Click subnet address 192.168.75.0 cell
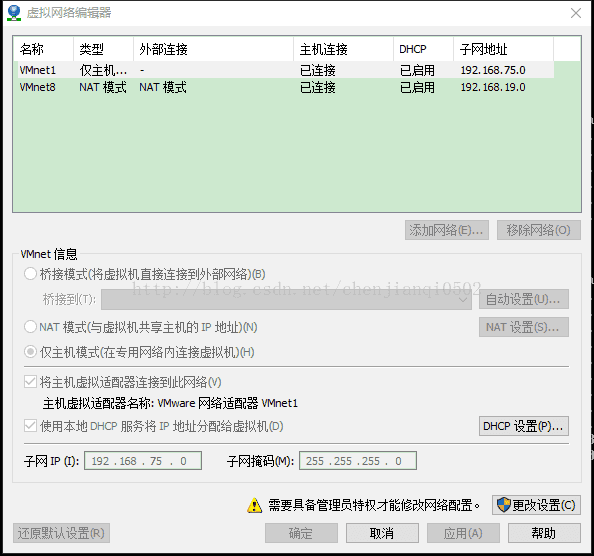The height and width of the screenshot is (556, 594). coord(493,70)
